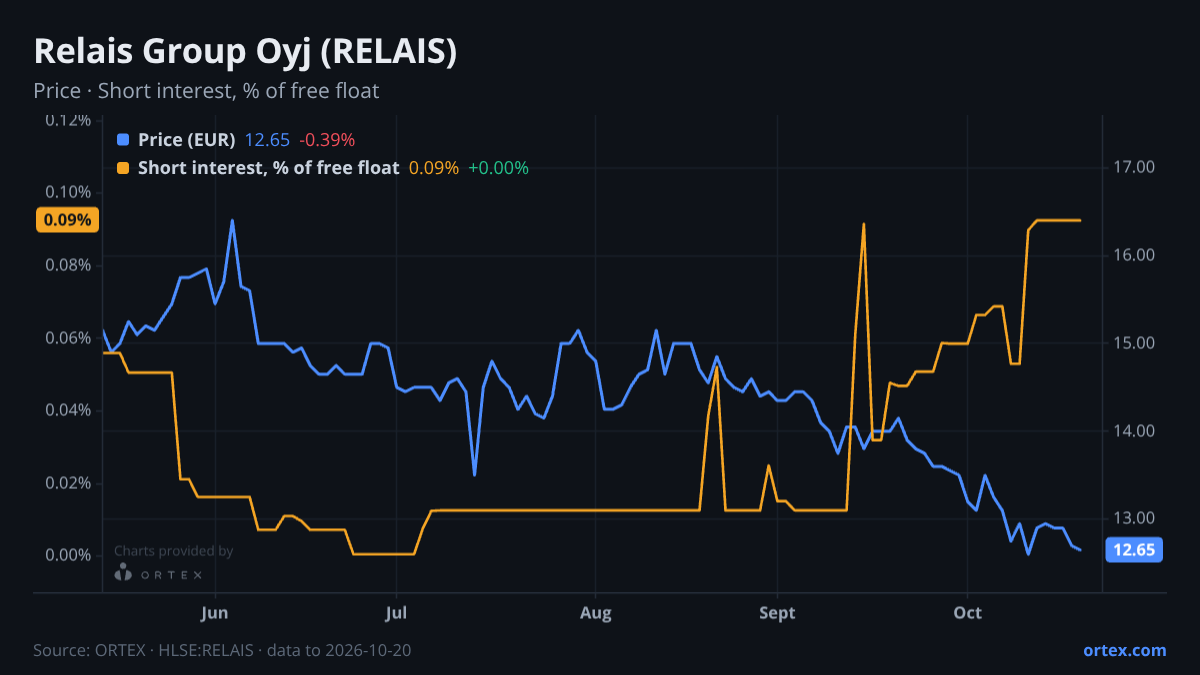Click the ortex.com link
Screen dimensions: 1200x675
1124,650
